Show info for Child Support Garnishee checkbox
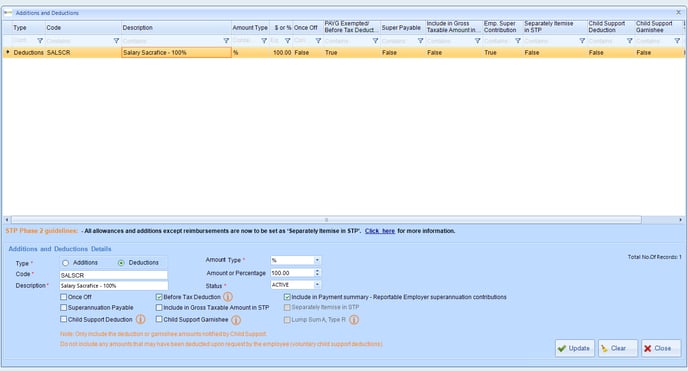The width and height of the screenshot is (688, 371). [x=236, y=320]
